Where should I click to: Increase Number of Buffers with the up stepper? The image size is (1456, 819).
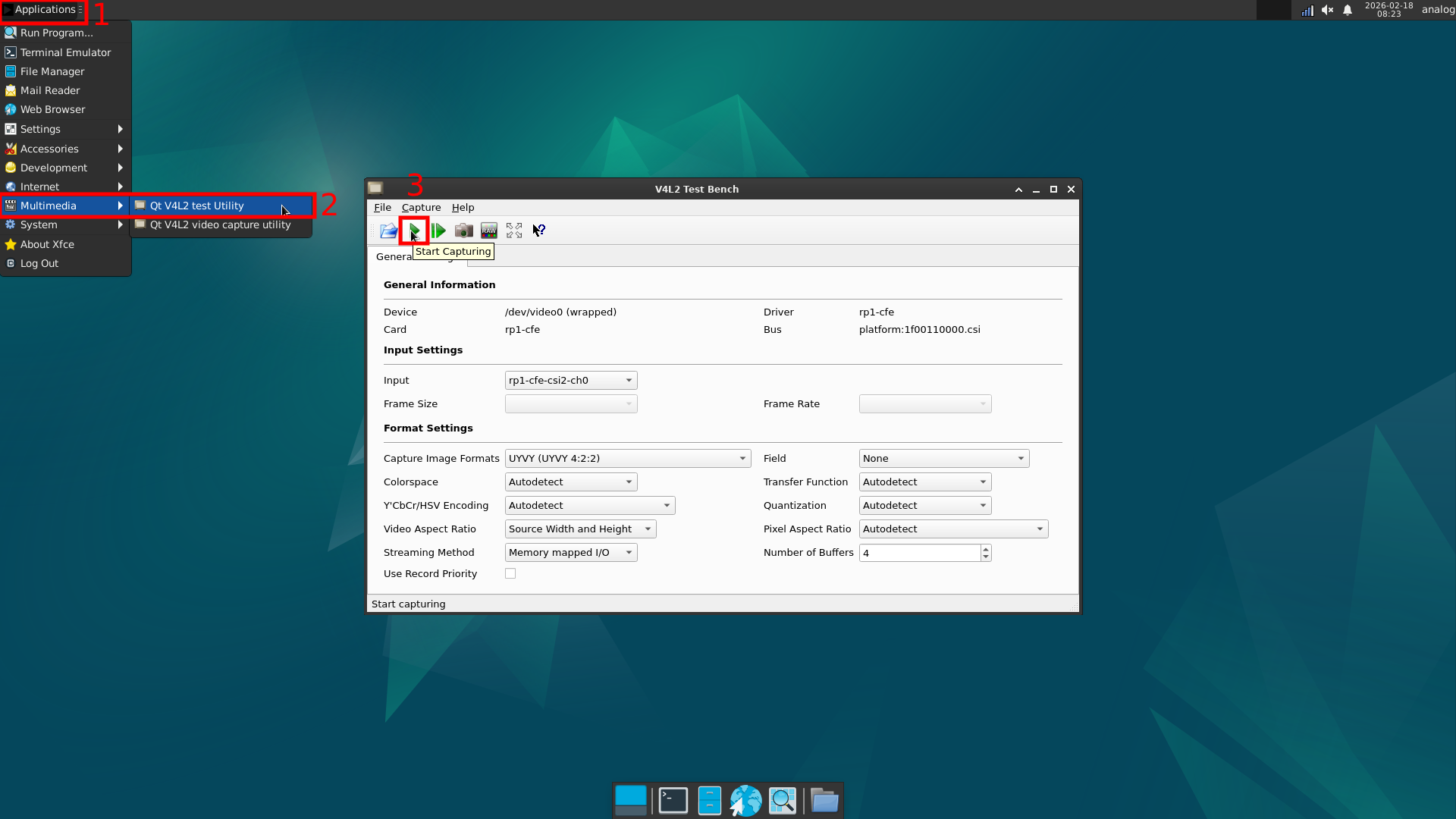coord(984,548)
